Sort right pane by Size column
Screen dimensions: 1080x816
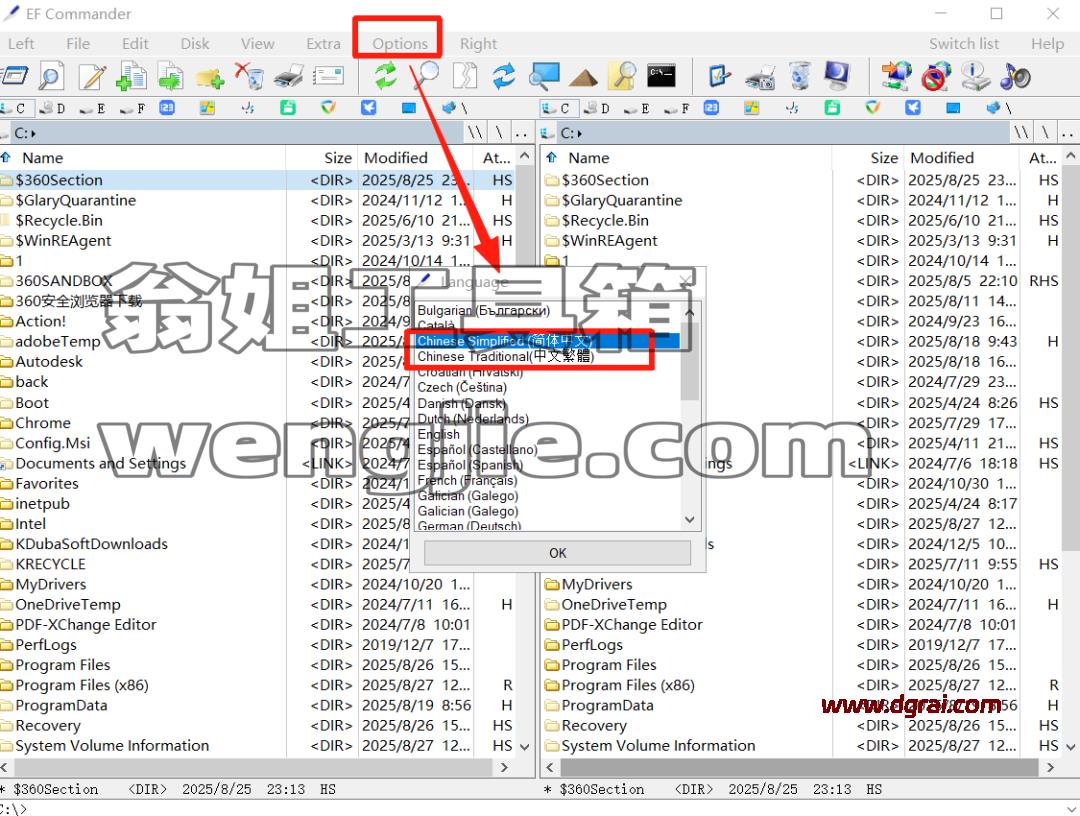866,158
